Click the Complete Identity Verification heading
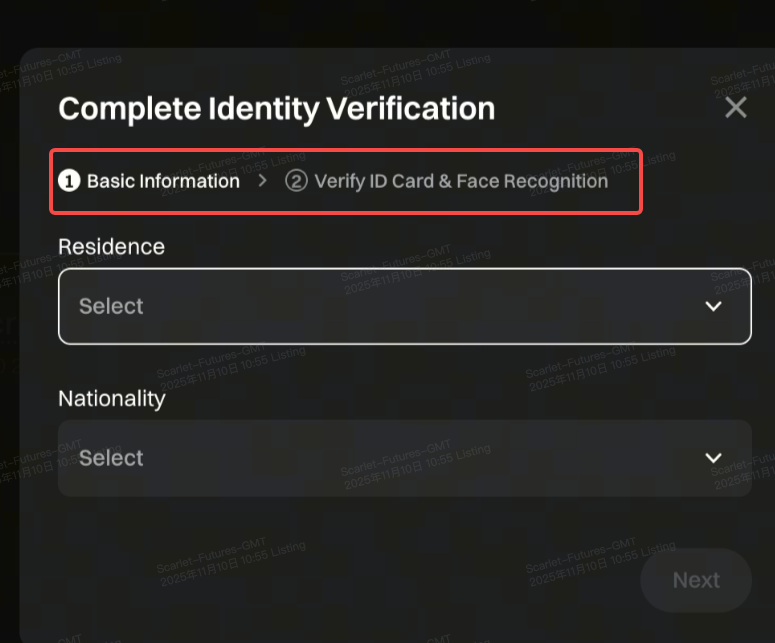The width and height of the screenshot is (775, 643). [277, 108]
